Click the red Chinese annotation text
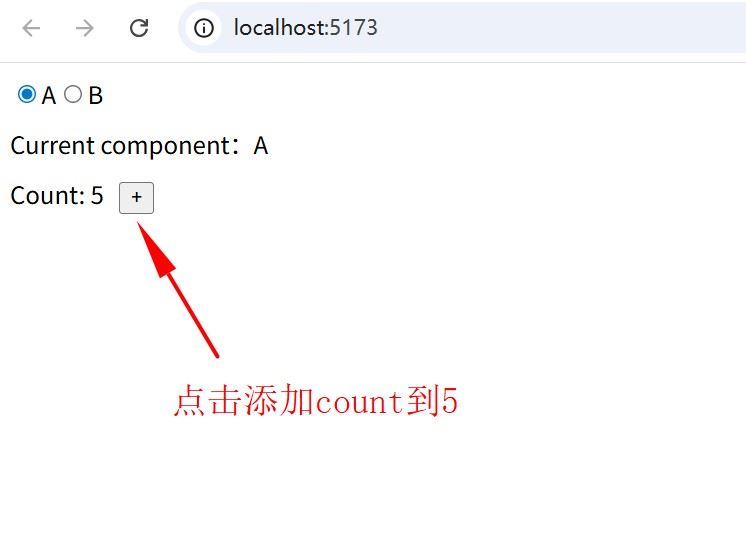Image resolution: width=746 pixels, height=550 pixels. 316,401
